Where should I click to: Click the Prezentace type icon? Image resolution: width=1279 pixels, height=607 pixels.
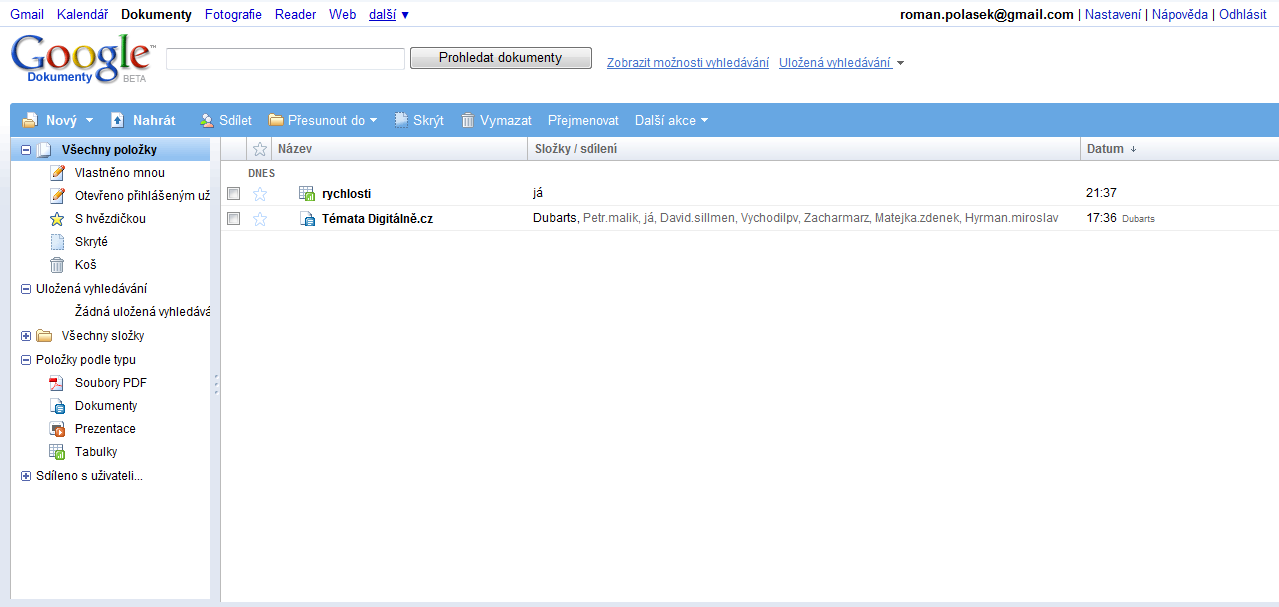(57, 429)
